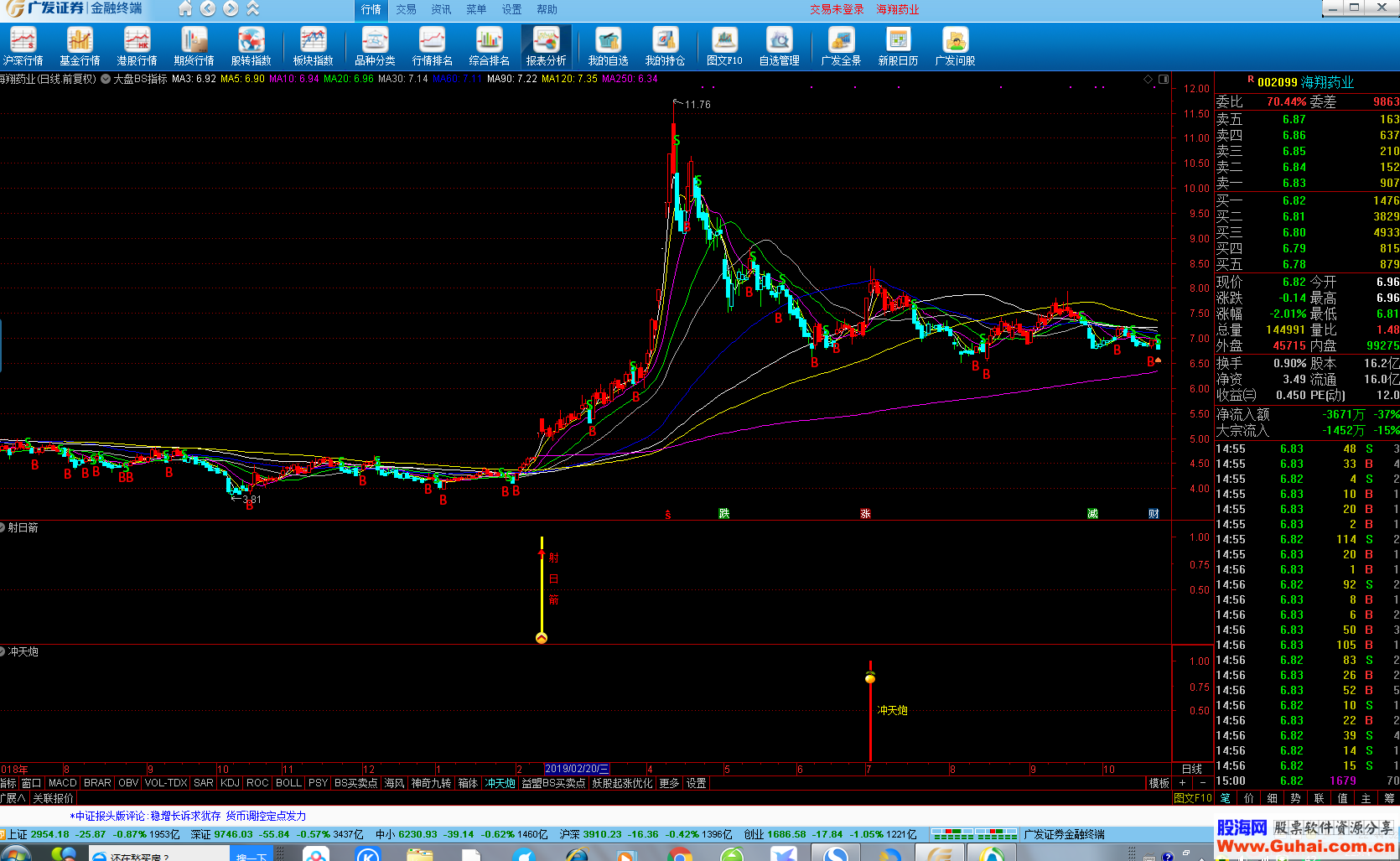
Task: Click the 创业 index value in status bar
Action: point(786,834)
